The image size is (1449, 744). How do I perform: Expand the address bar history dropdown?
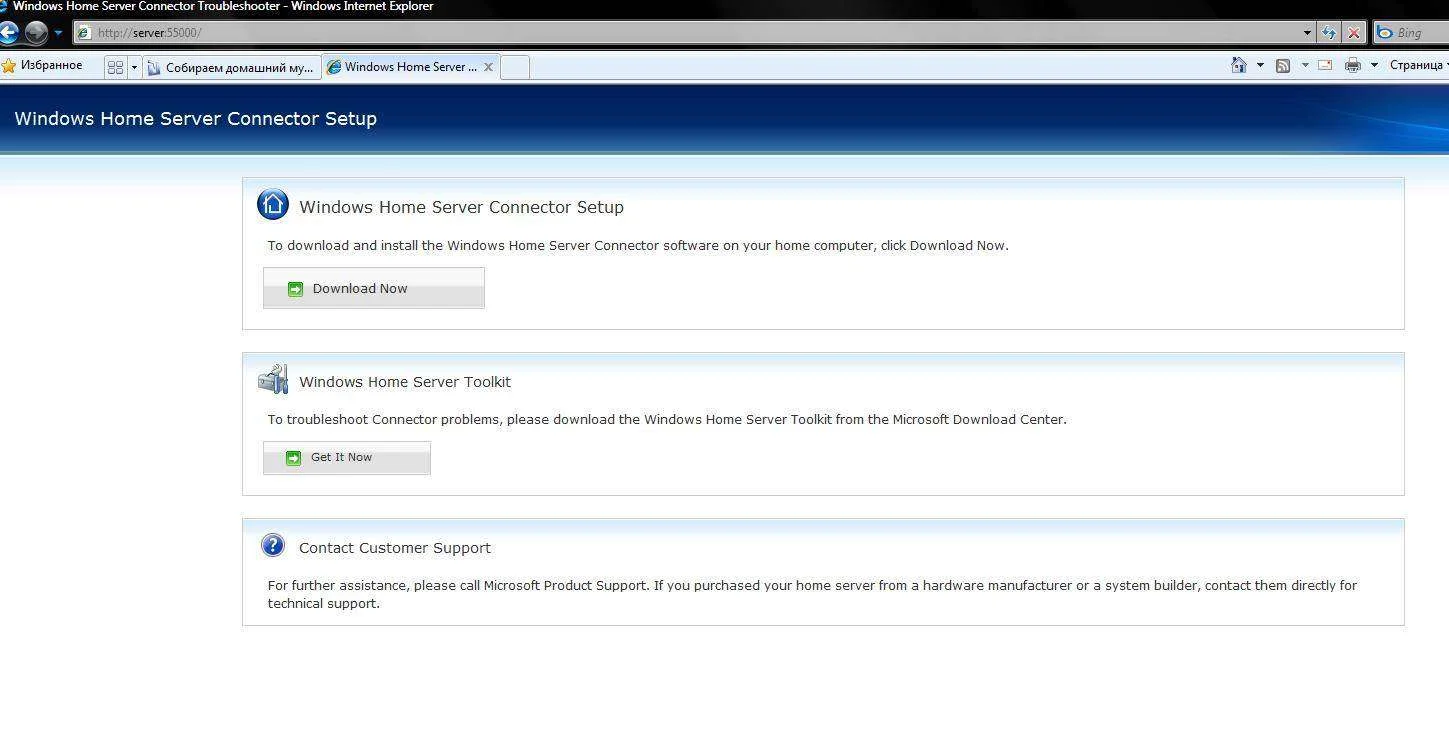[1306, 33]
